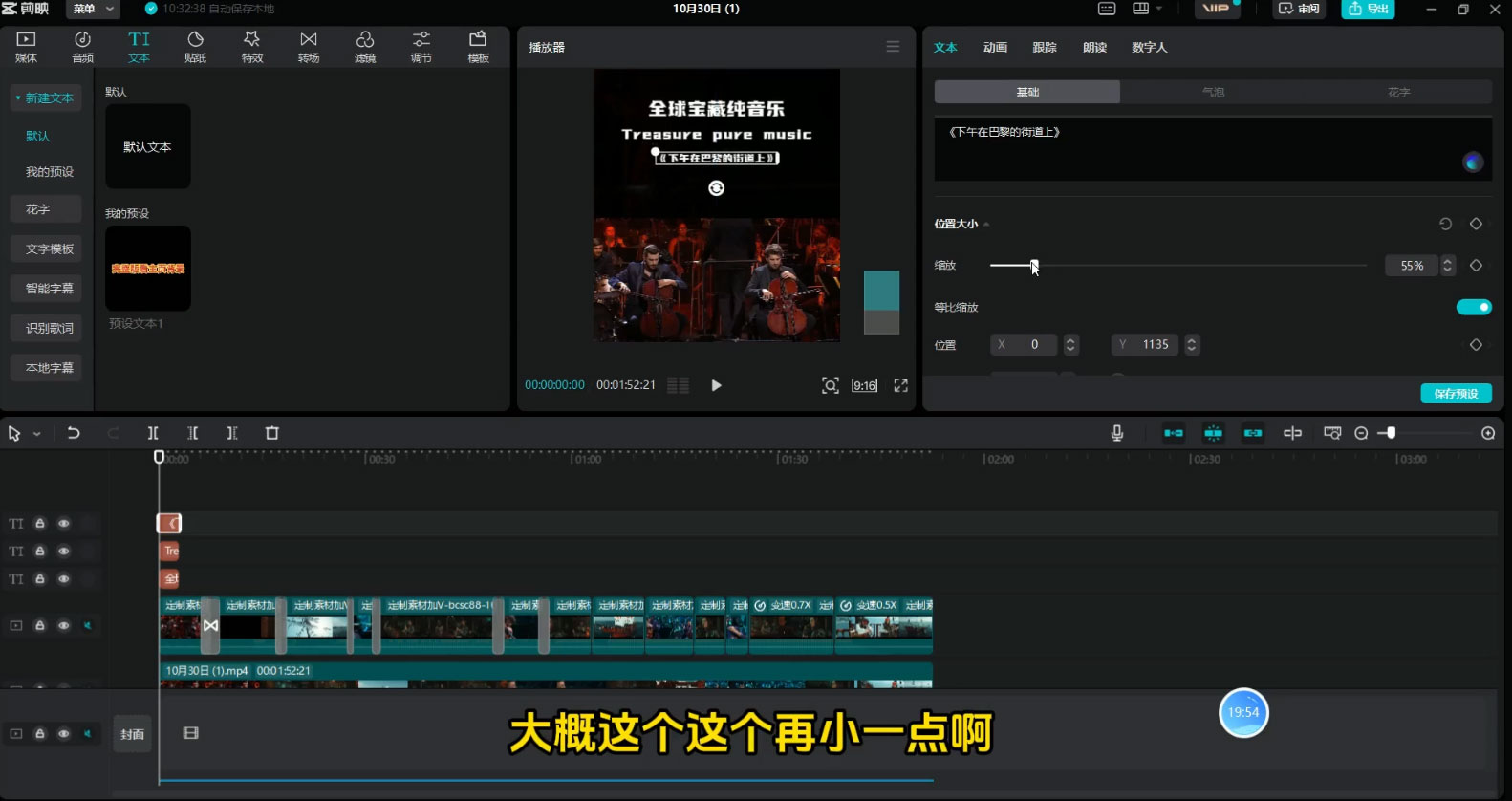This screenshot has height=801, width=1512.
Task: Open the 菜单 dropdown menu
Action: pyautogui.click(x=94, y=9)
